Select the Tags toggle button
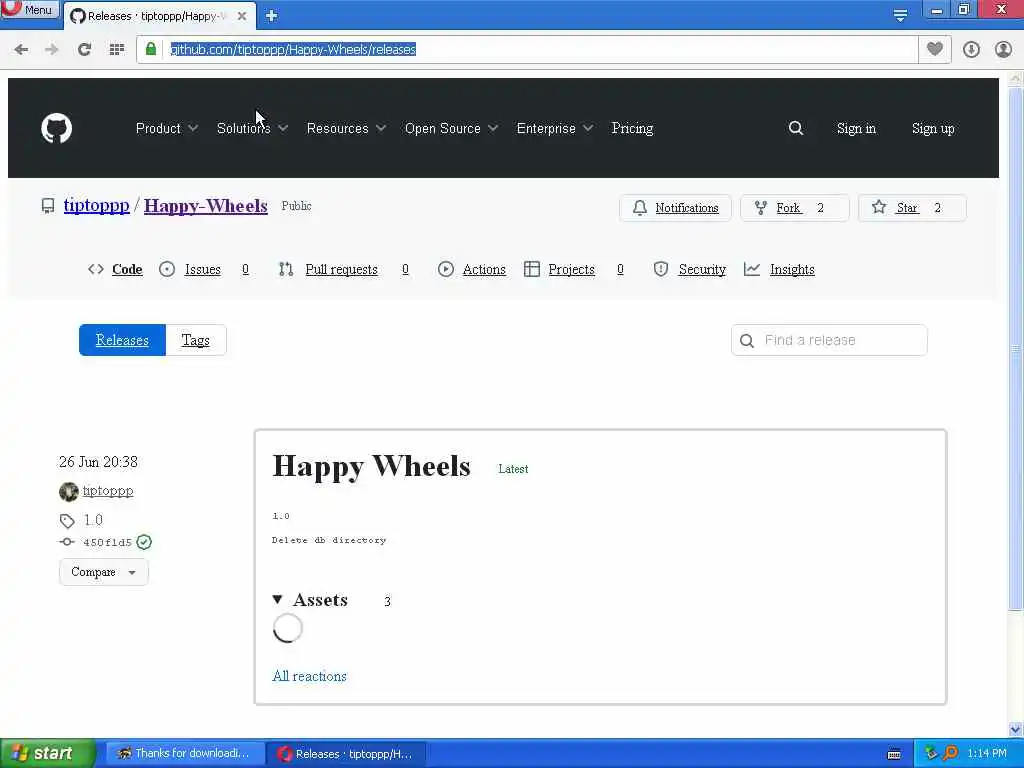The height and width of the screenshot is (768, 1024). (x=196, y=340)
